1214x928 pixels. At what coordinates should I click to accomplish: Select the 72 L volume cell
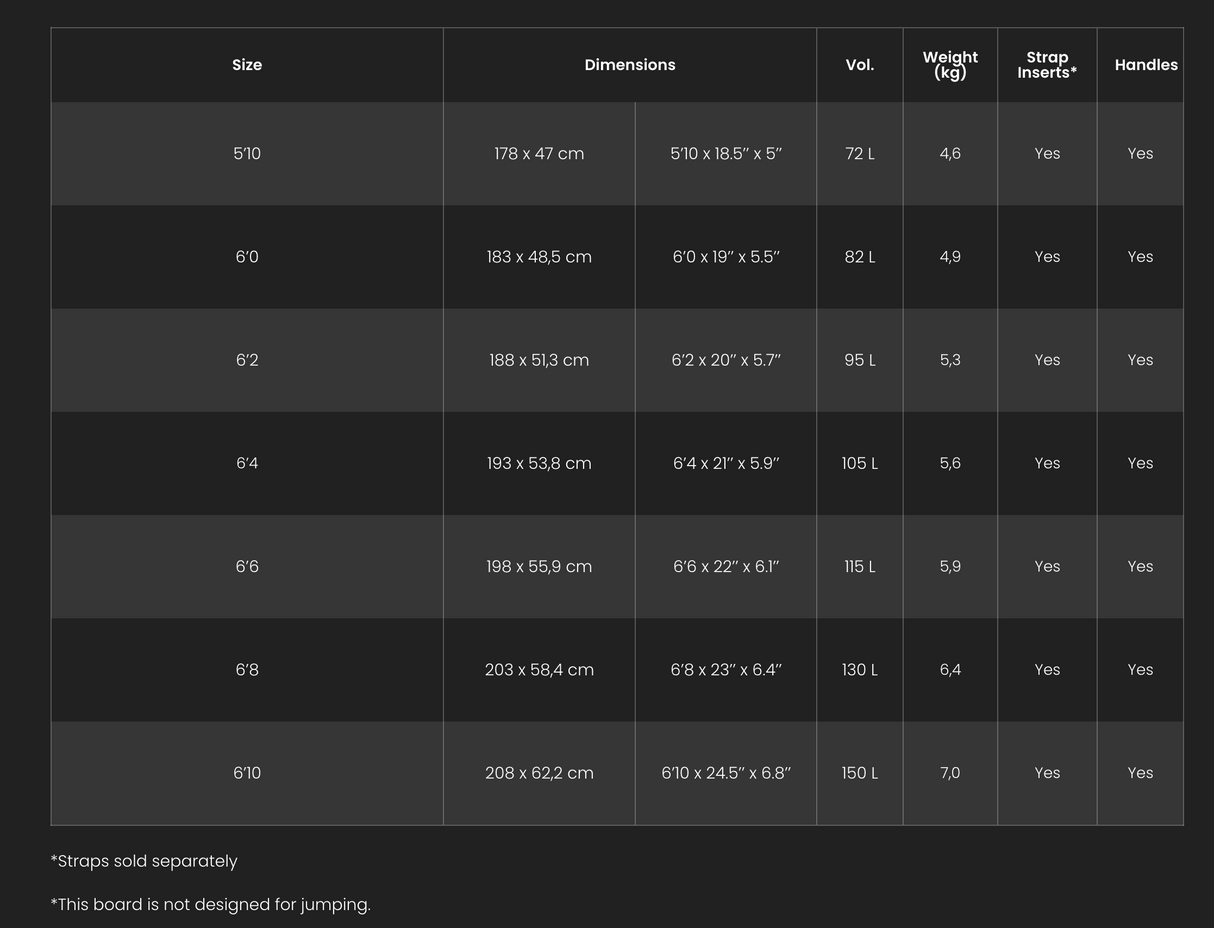click(860, 154)
